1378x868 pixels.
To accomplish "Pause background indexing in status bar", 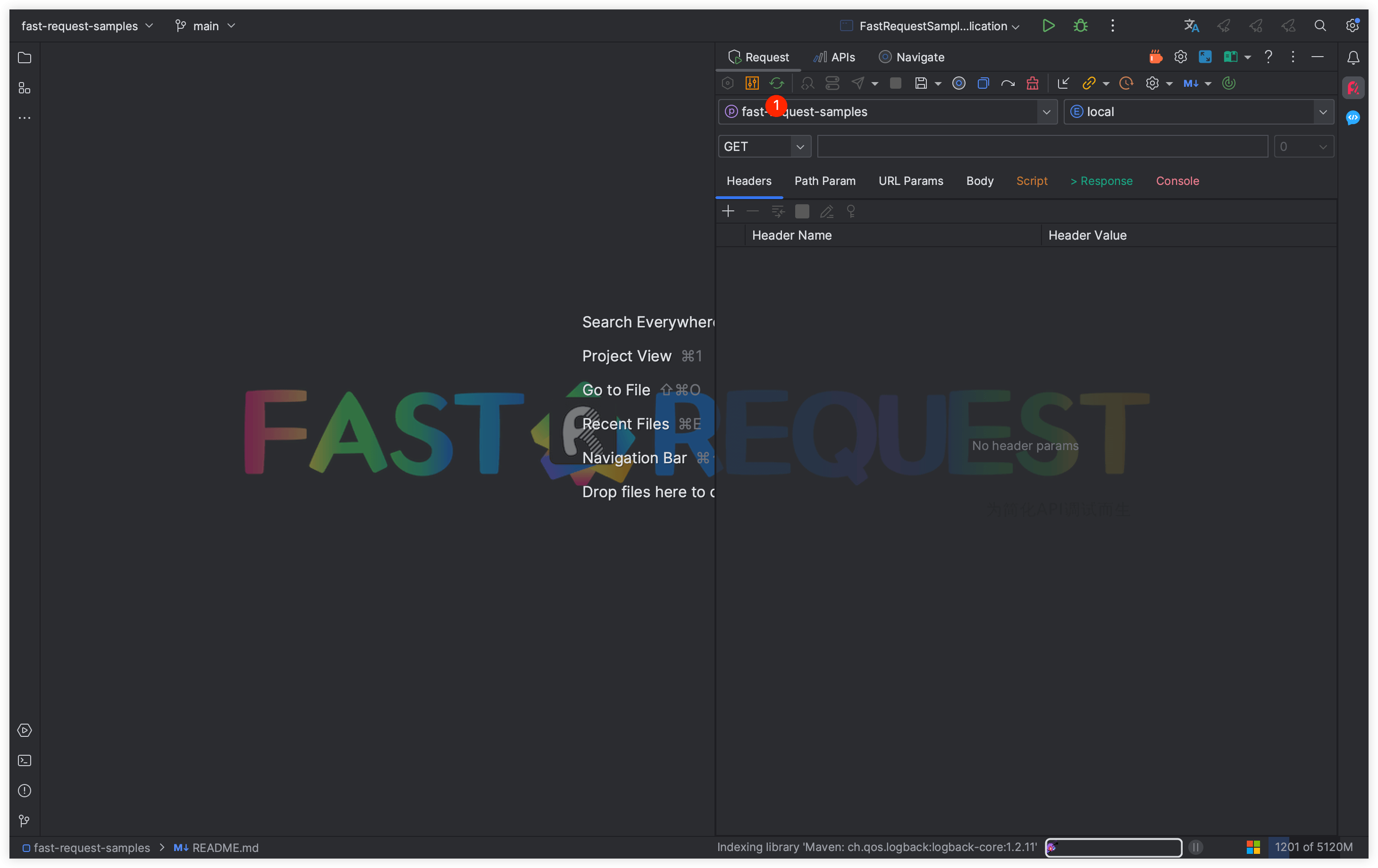I will tap(1196, 847).
